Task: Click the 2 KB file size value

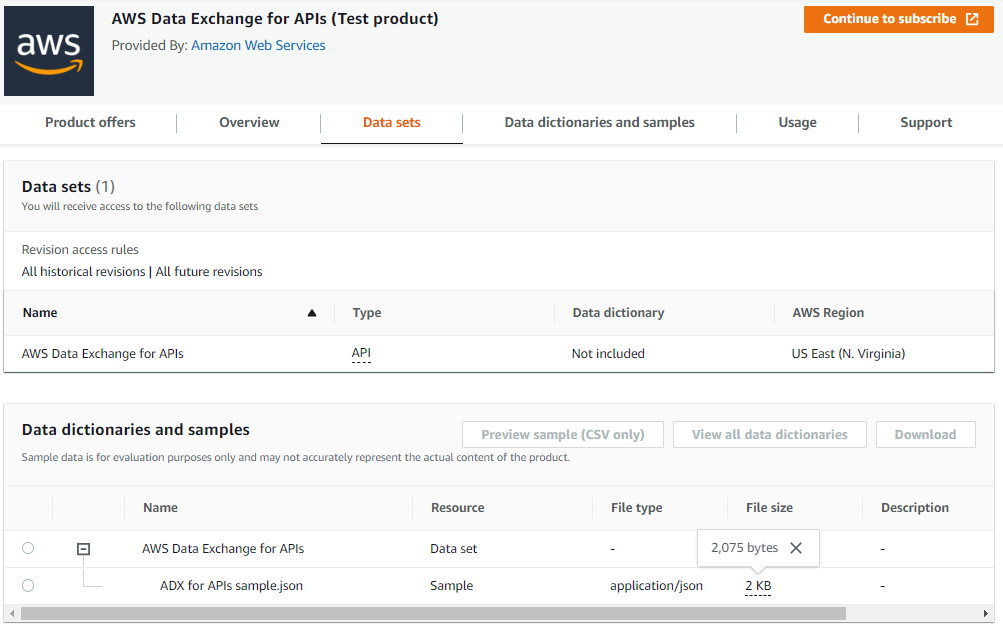Action: click(x=758, y=586)
